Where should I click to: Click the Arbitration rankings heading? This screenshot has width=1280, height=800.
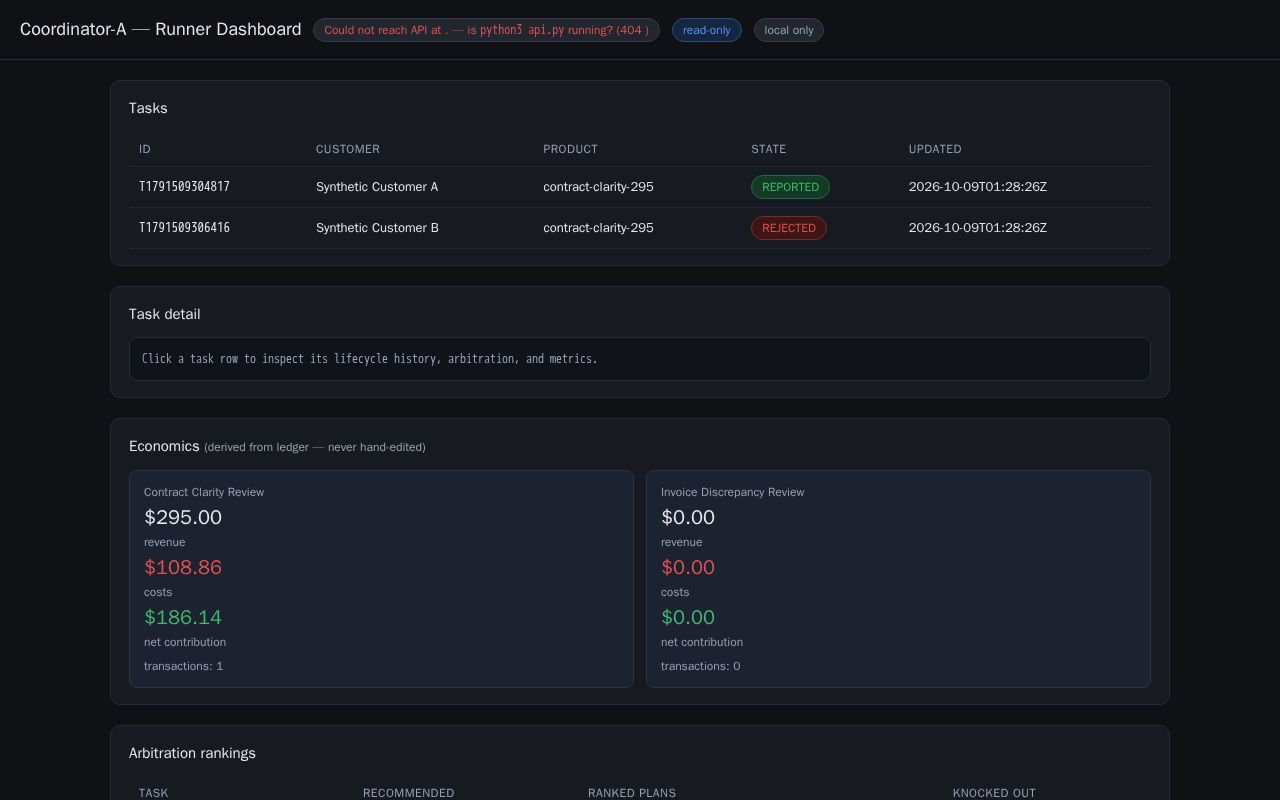[192, 753]
